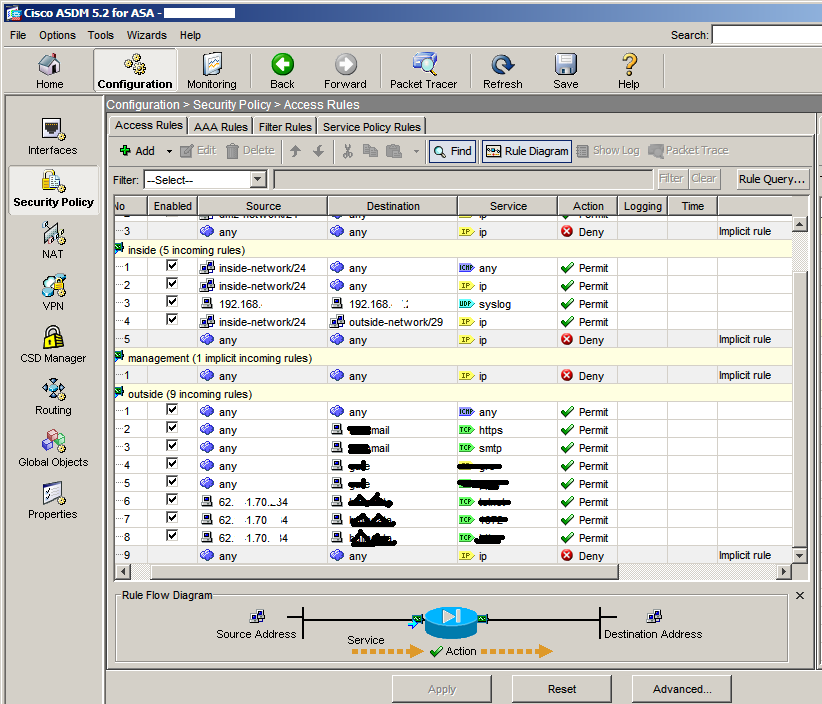Open the Routing settings

click(x=53, y=397)
